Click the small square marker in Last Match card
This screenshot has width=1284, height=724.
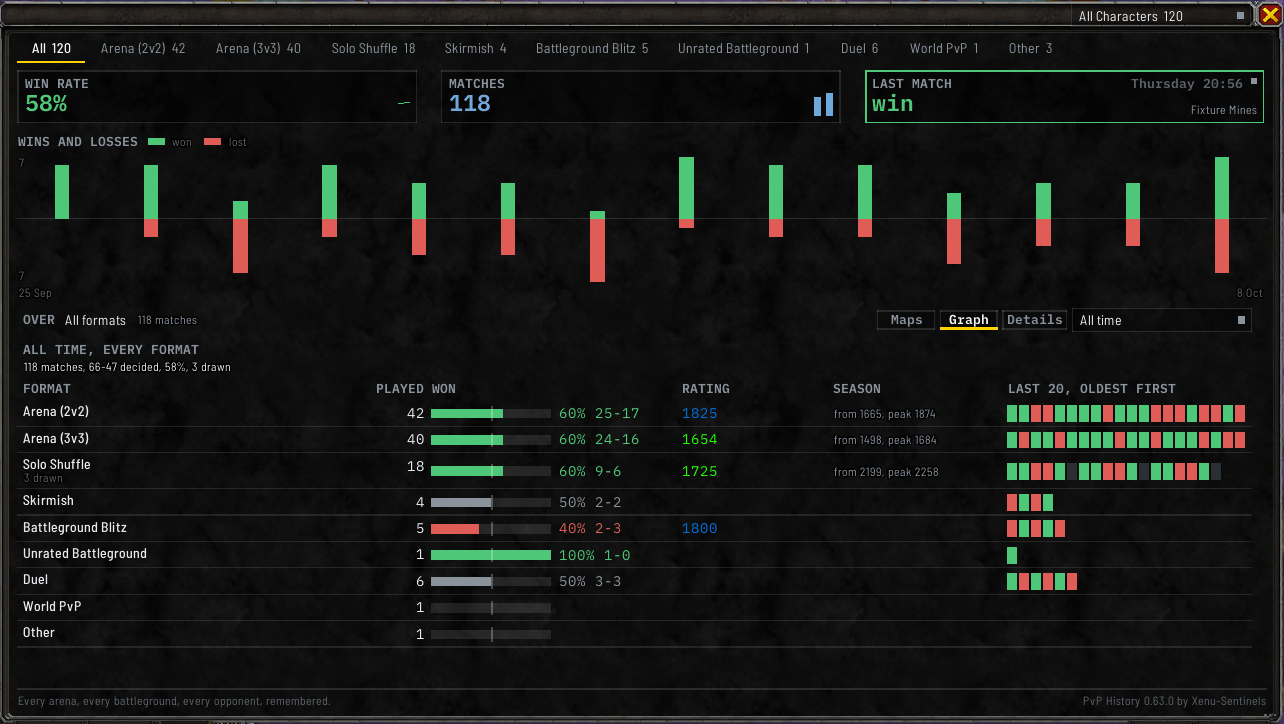pyautogui.click(x=1254, y=82)
